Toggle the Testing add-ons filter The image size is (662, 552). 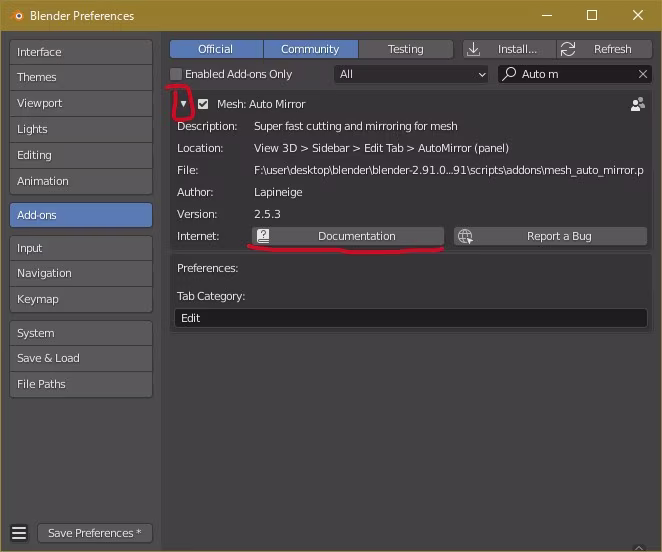405,49
